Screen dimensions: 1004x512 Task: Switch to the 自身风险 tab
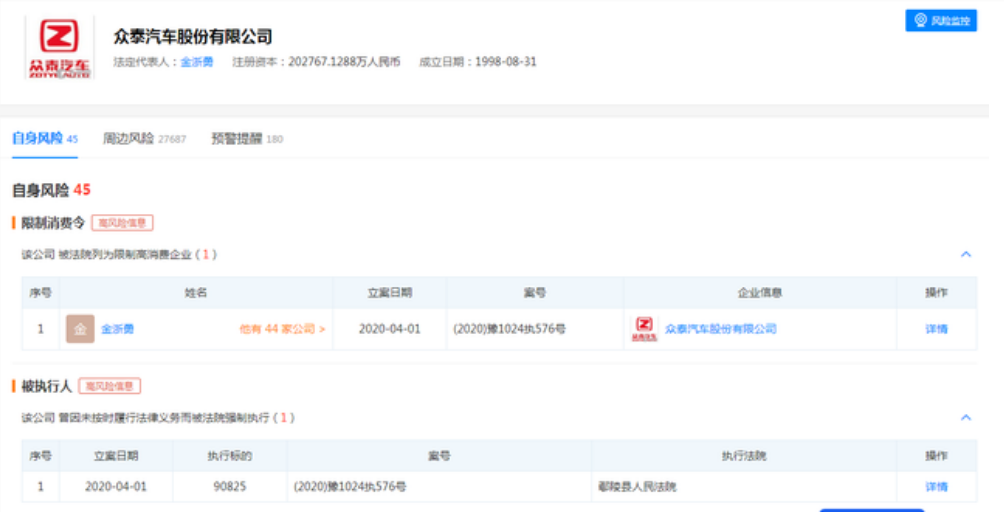45,138
